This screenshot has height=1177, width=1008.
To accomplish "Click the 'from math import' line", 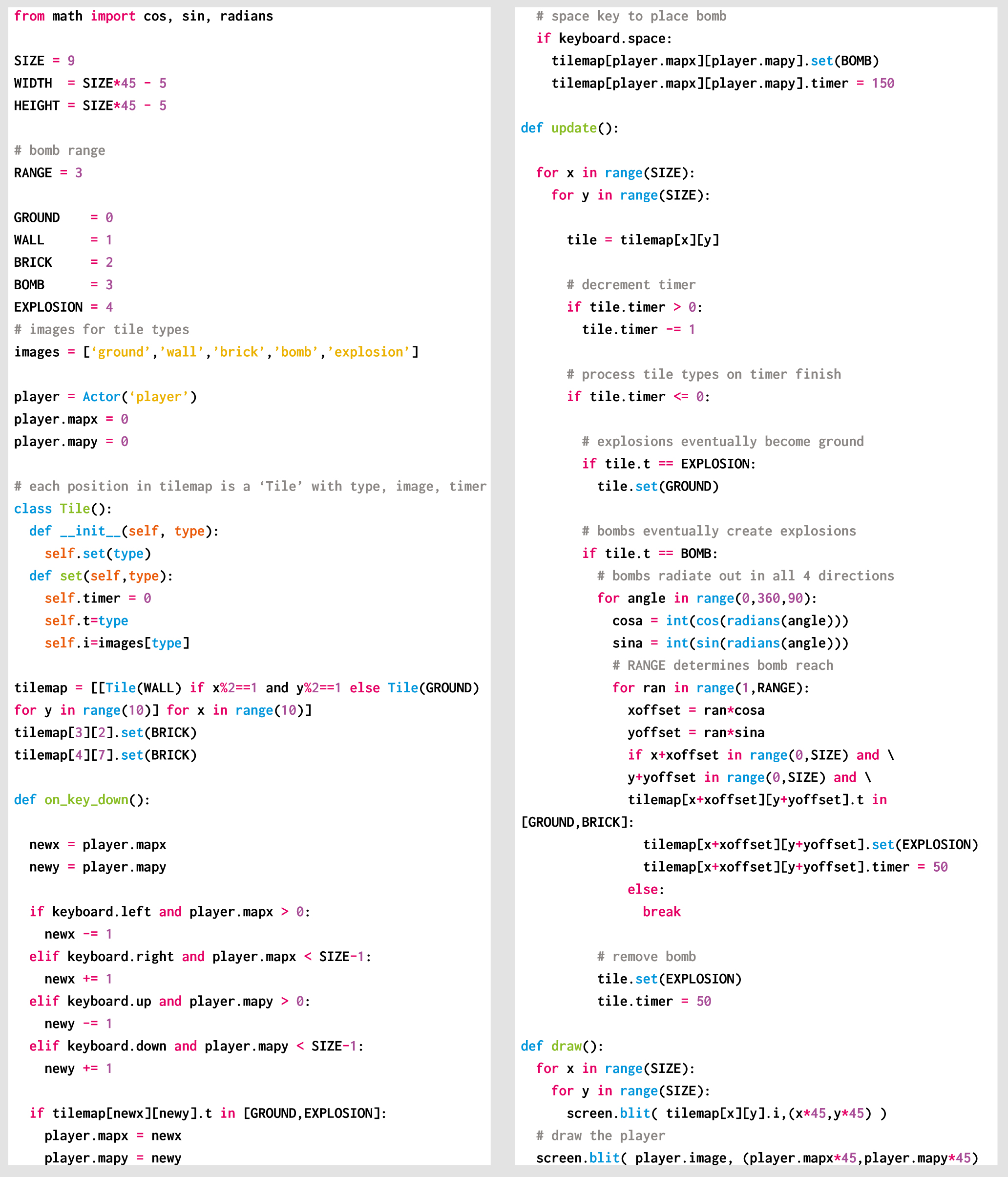I will click(x=143, y=16).
